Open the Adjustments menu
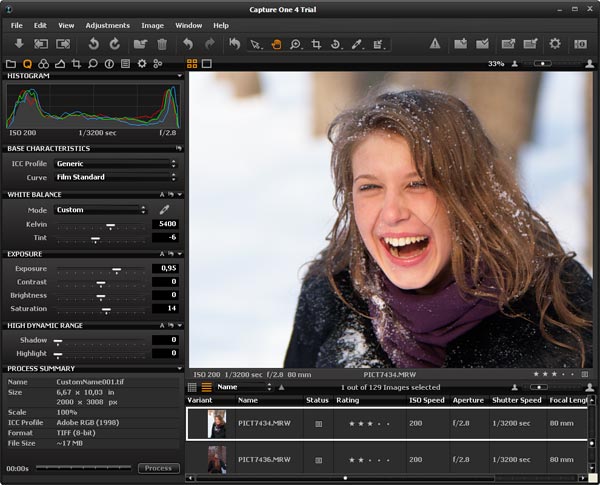The height and width of the screenshot is (485, 600). (x=107, y=25)
